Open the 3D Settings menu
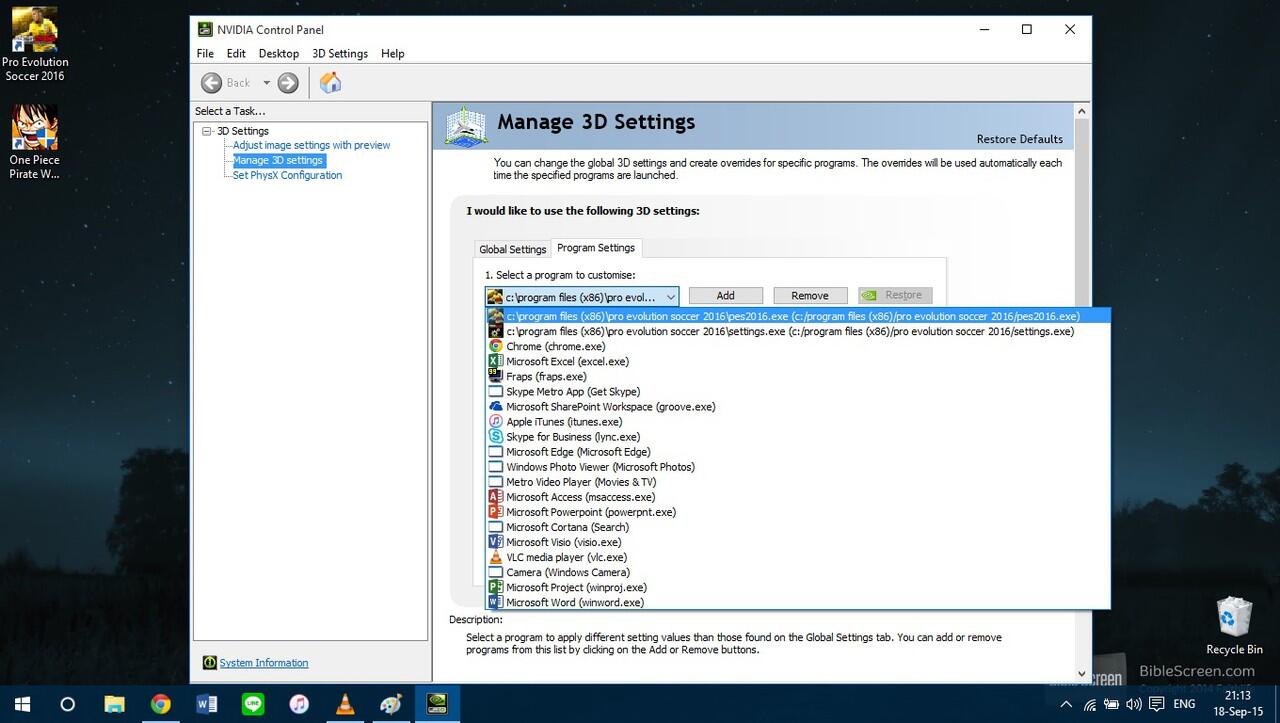The image size is (1280, 723). pos(340,54)
